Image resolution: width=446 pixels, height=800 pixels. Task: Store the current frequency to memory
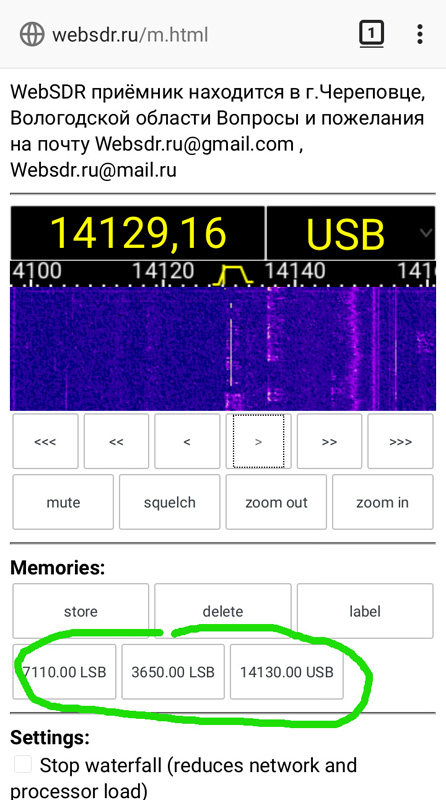pyautogui.click(x=81, y=611)
